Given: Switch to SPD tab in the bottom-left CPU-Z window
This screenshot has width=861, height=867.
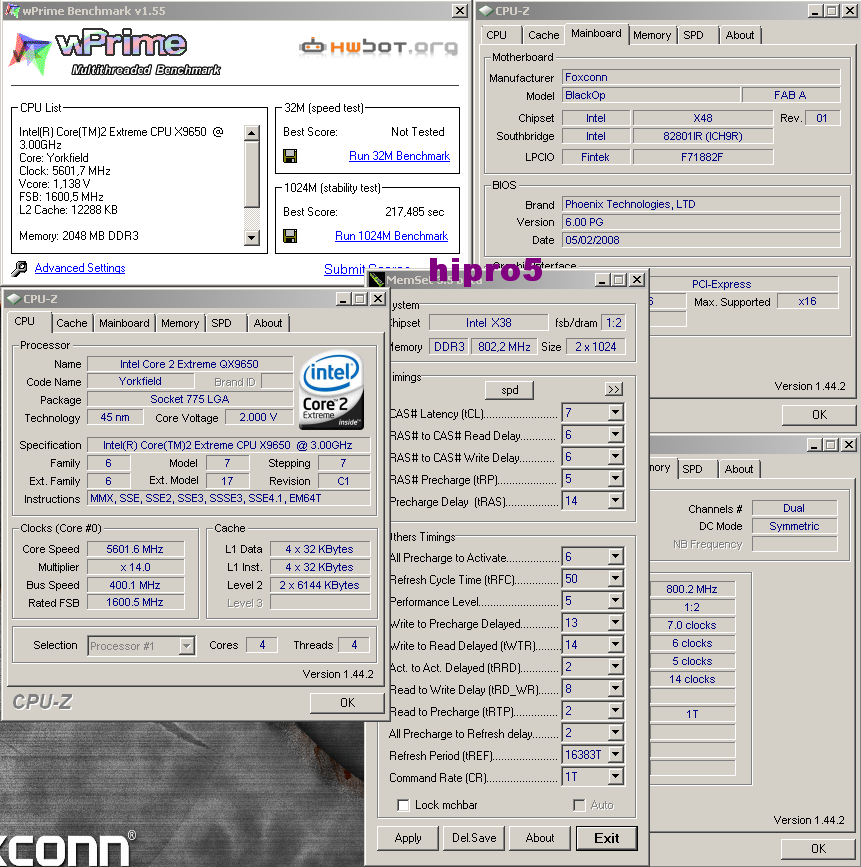Looking at the screenshot, I should pyautogui.click(x=222, y=323).
